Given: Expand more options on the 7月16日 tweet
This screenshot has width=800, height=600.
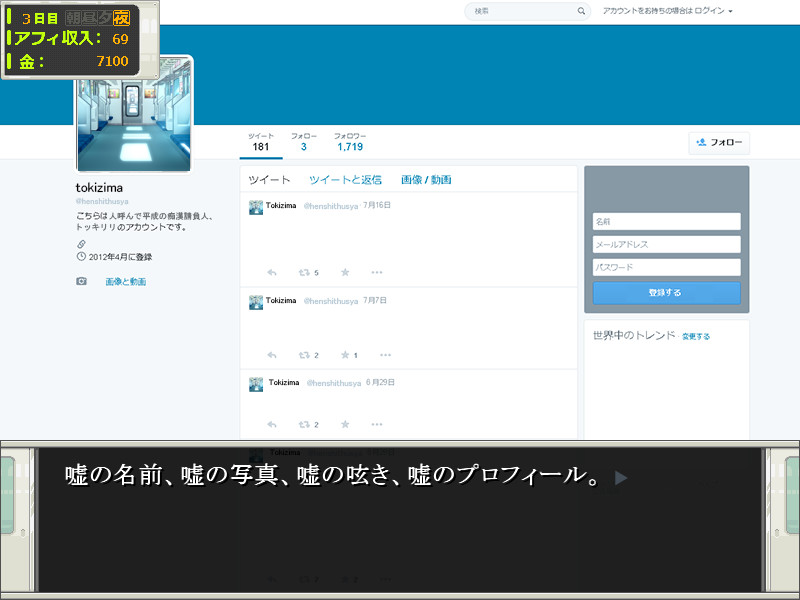Looking at the screenshot, I should [x=377, y=272].
